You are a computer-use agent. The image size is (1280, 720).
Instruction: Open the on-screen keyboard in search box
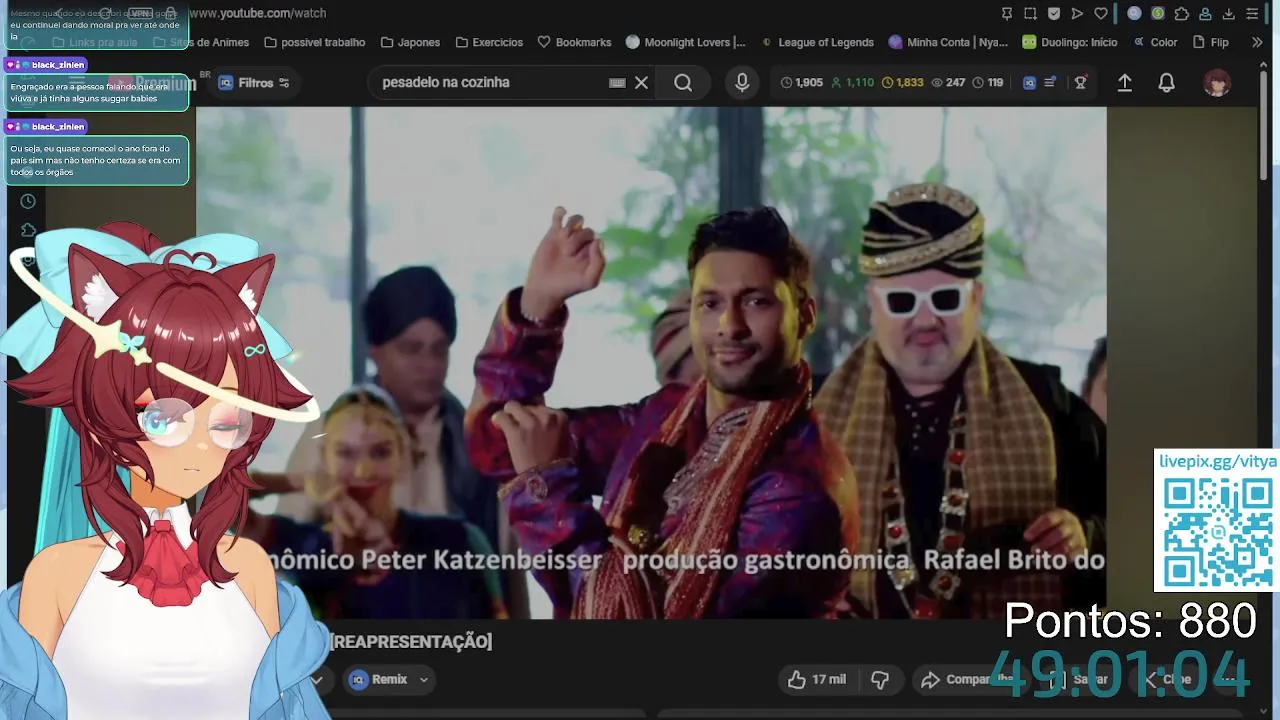click(x=617, y=83)
